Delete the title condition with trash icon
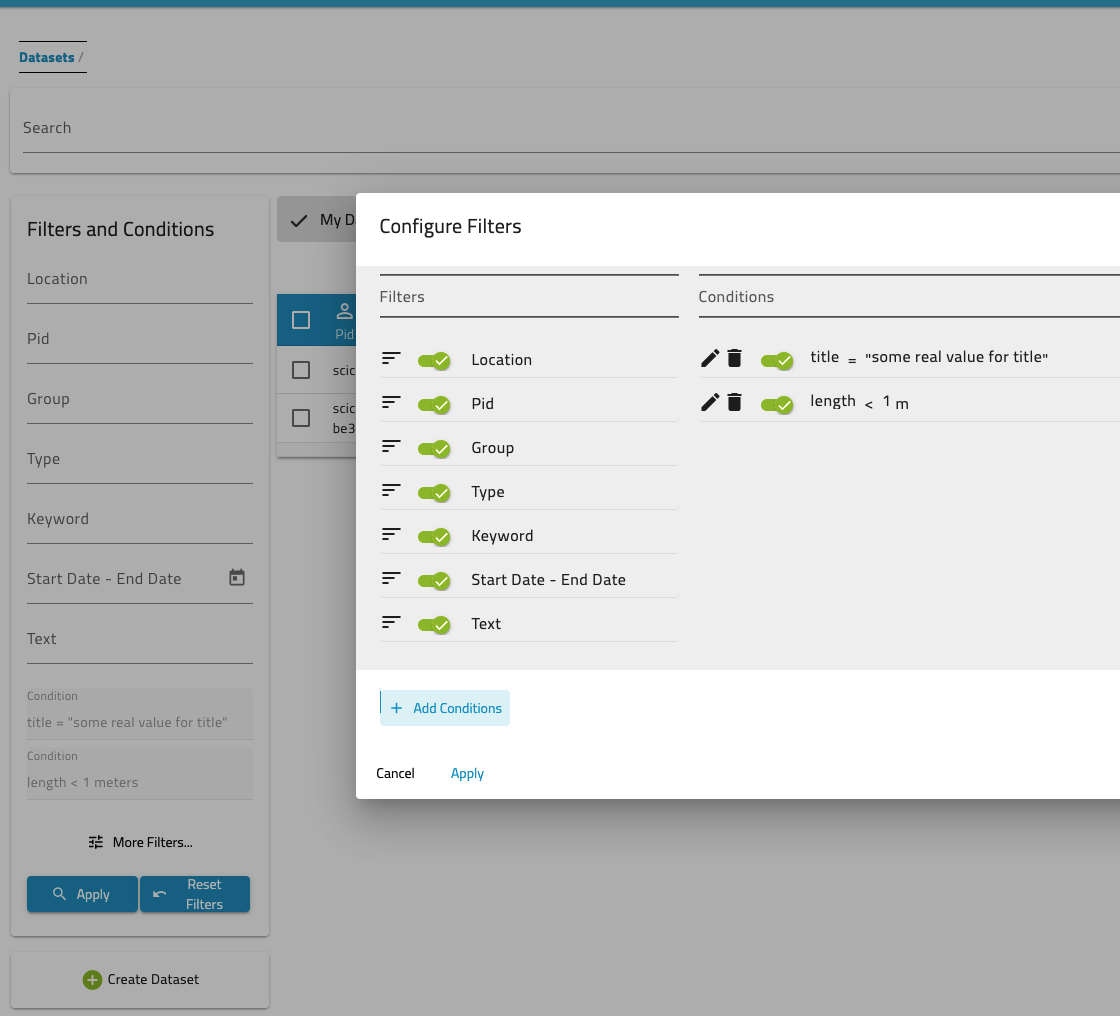The width and height of the screenshot is (1120, 1016). pos(735,358)
